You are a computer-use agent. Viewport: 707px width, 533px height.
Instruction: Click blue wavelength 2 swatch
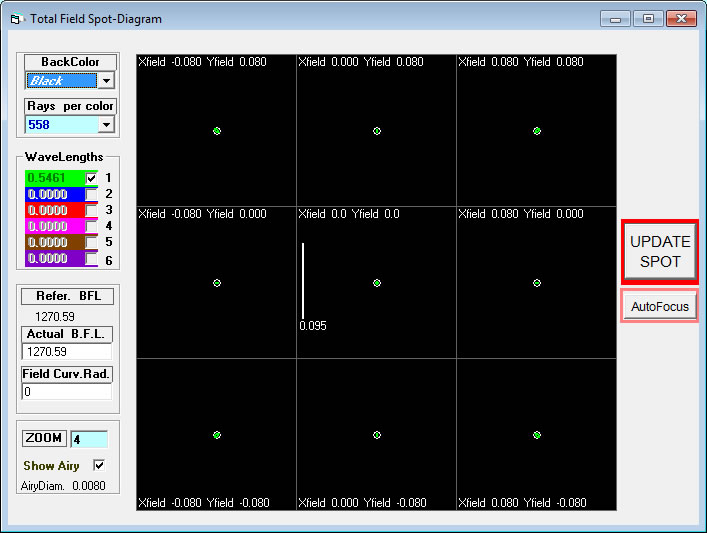(x=55, y=194)
